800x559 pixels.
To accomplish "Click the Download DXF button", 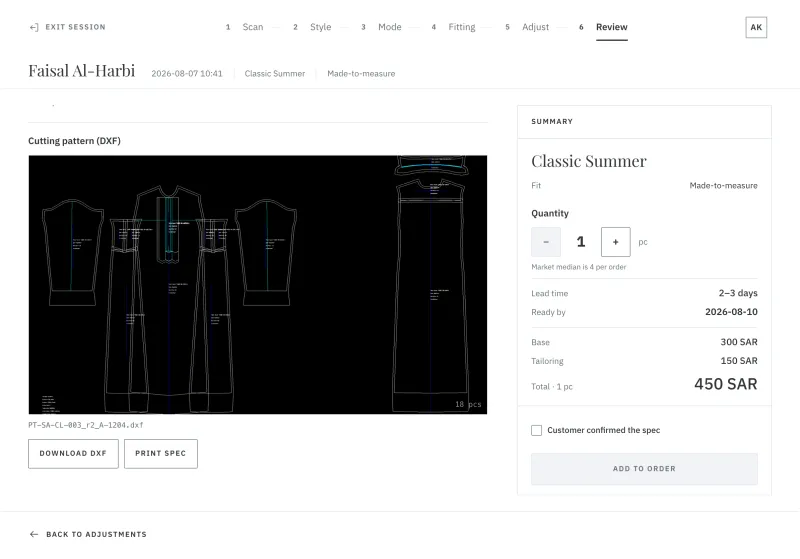I will 73,453.
